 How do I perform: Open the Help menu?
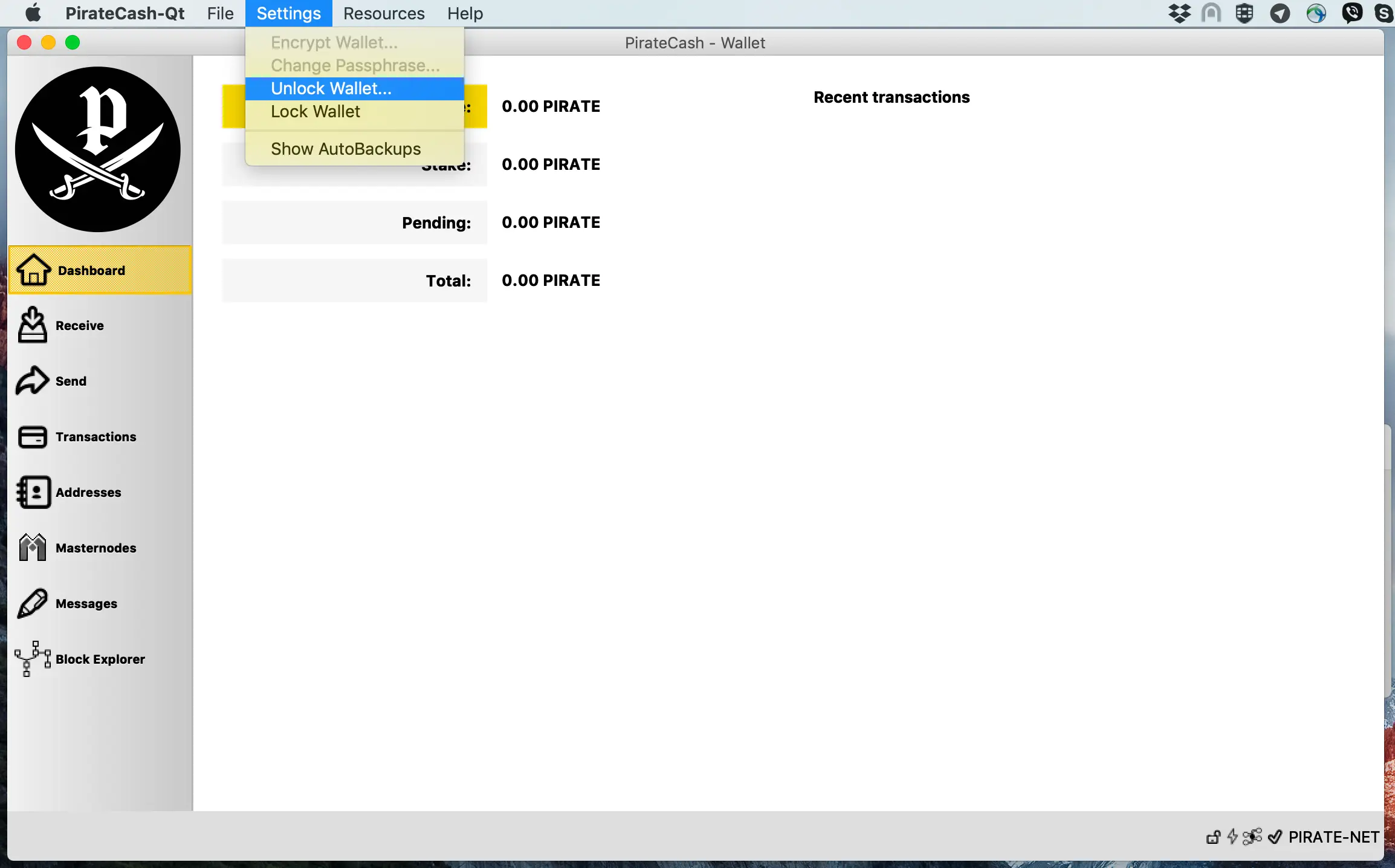[x=465, y=13]
